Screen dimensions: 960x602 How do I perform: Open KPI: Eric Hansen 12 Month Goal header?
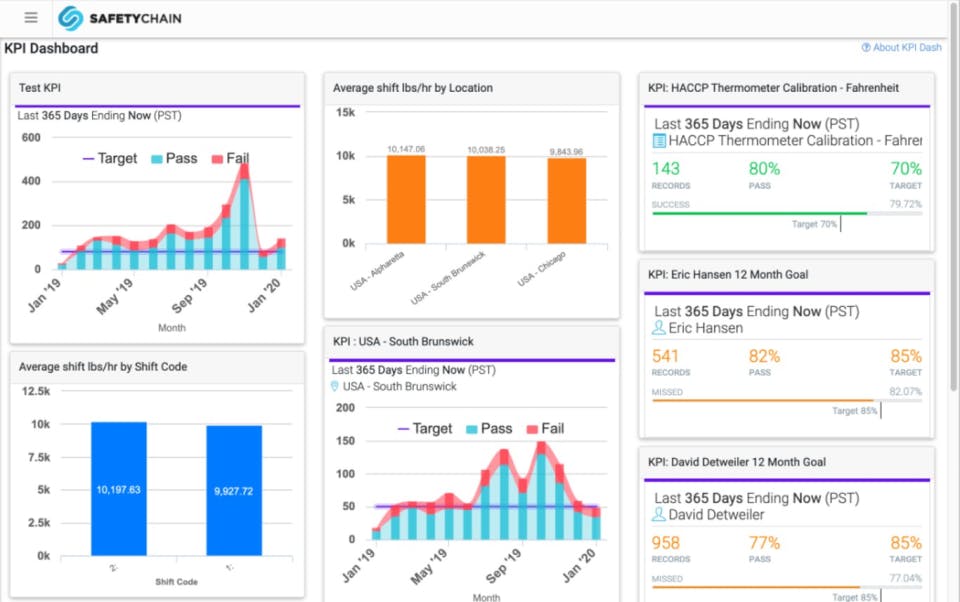[728, 274]
